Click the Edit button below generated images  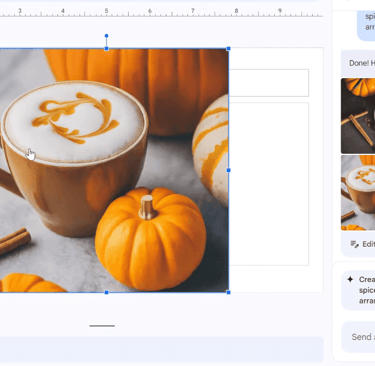pos(363,244)
